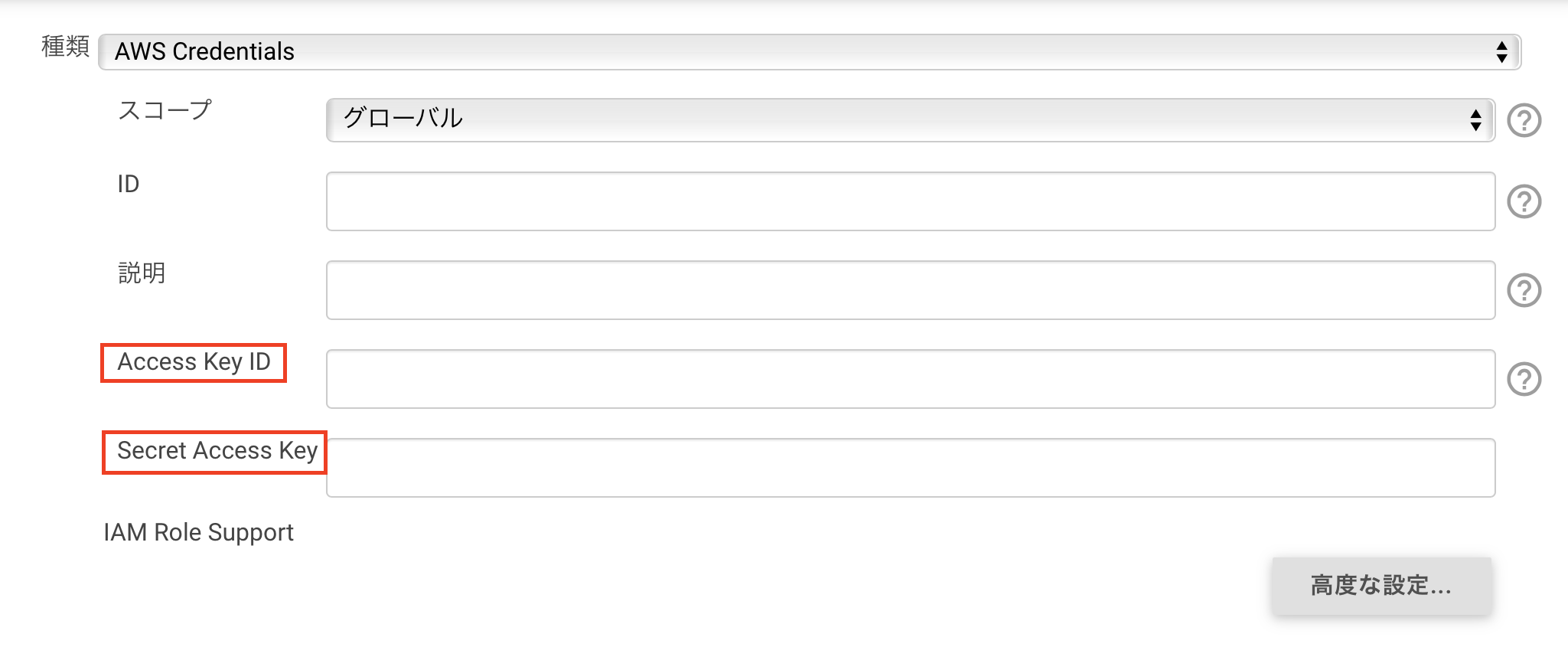Click the Access Key ID label

194,362
